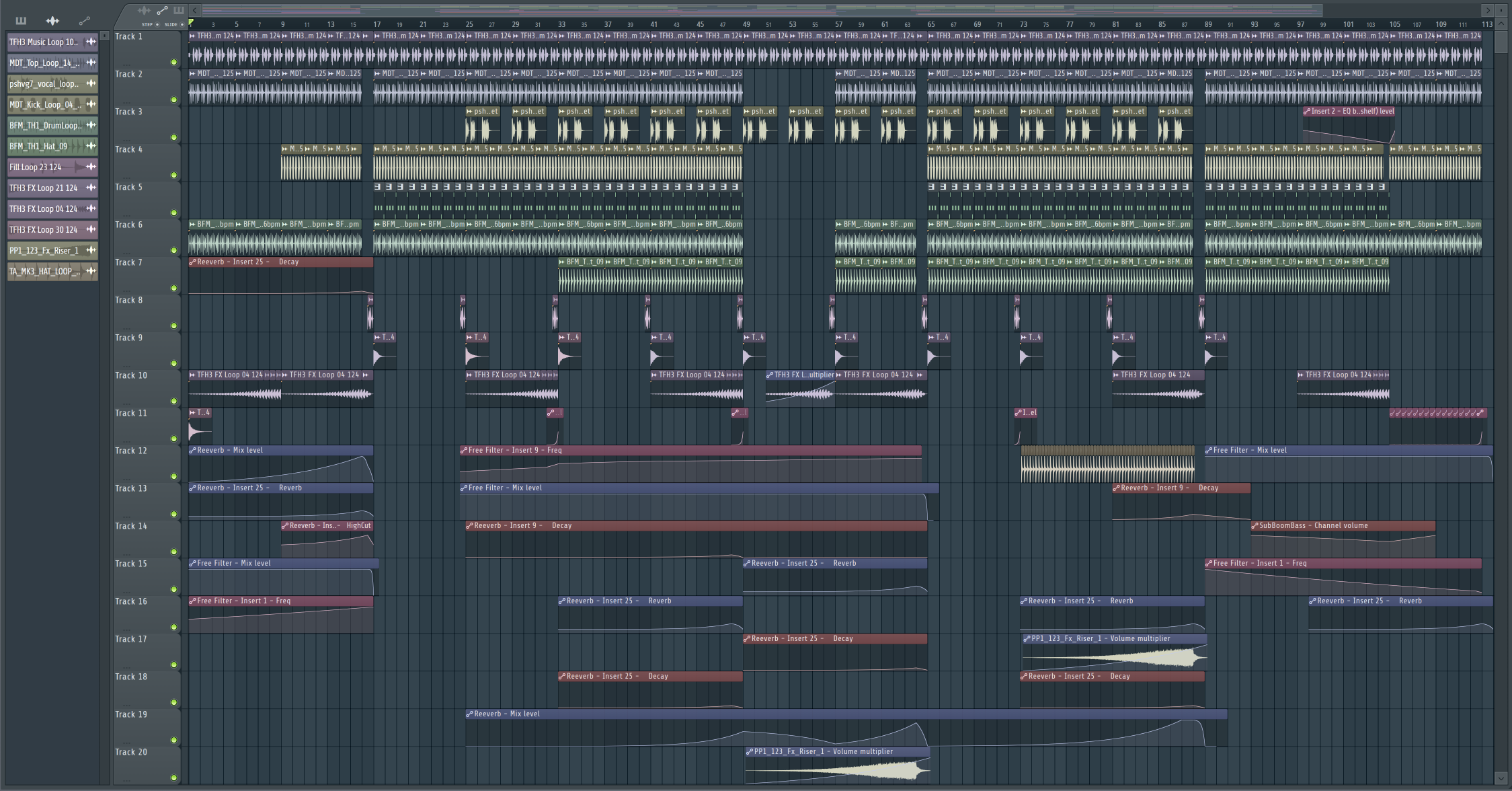Mute Track 12 using its green LED
This screenshot has width=1512, height=791.
pyautogui.click(x=173, y=476)
